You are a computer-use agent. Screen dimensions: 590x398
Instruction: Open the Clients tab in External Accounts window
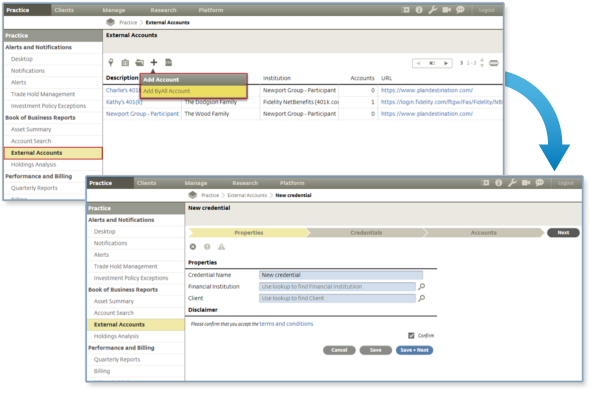(64, 10)
